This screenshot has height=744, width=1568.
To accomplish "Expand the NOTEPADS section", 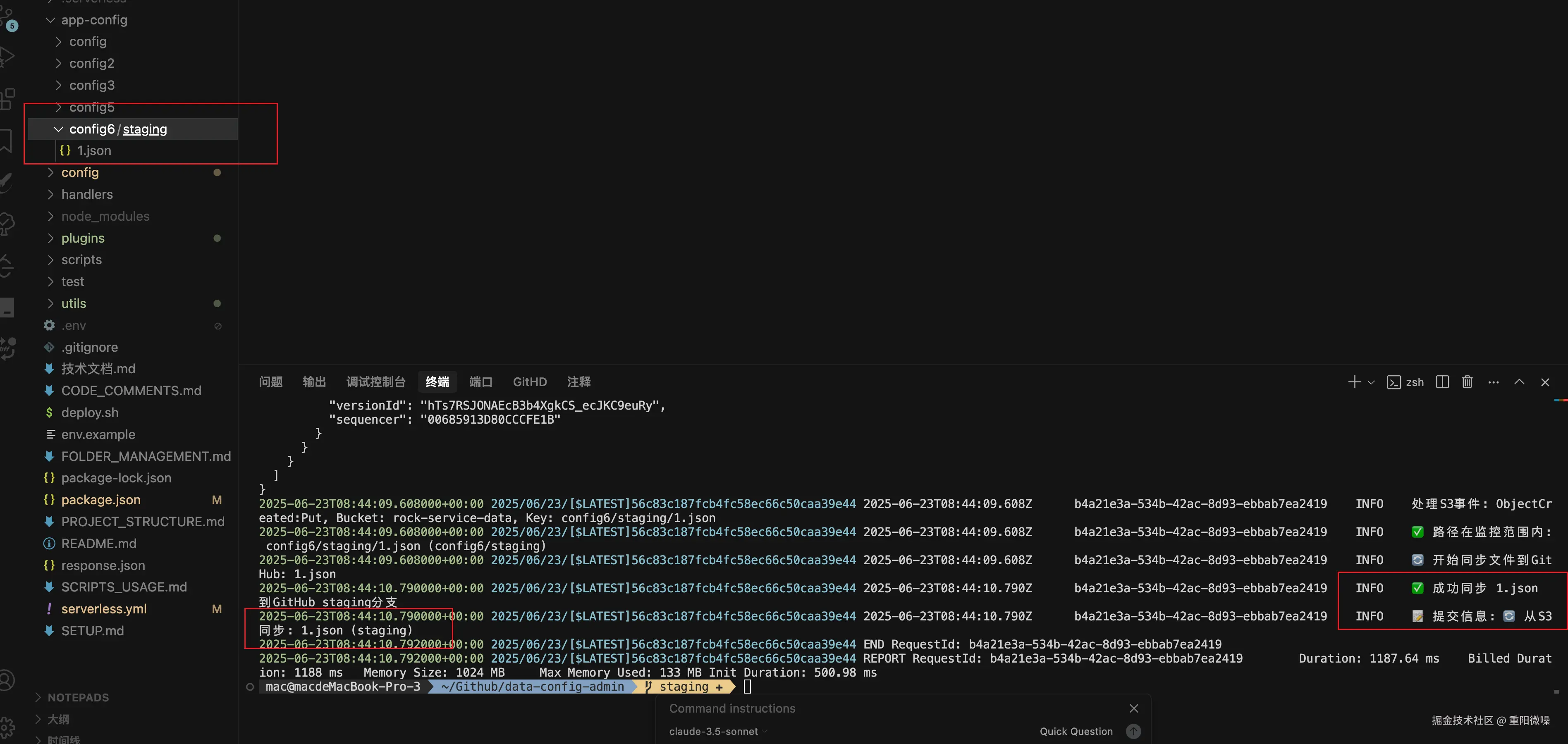I will (x=78, y=697).
